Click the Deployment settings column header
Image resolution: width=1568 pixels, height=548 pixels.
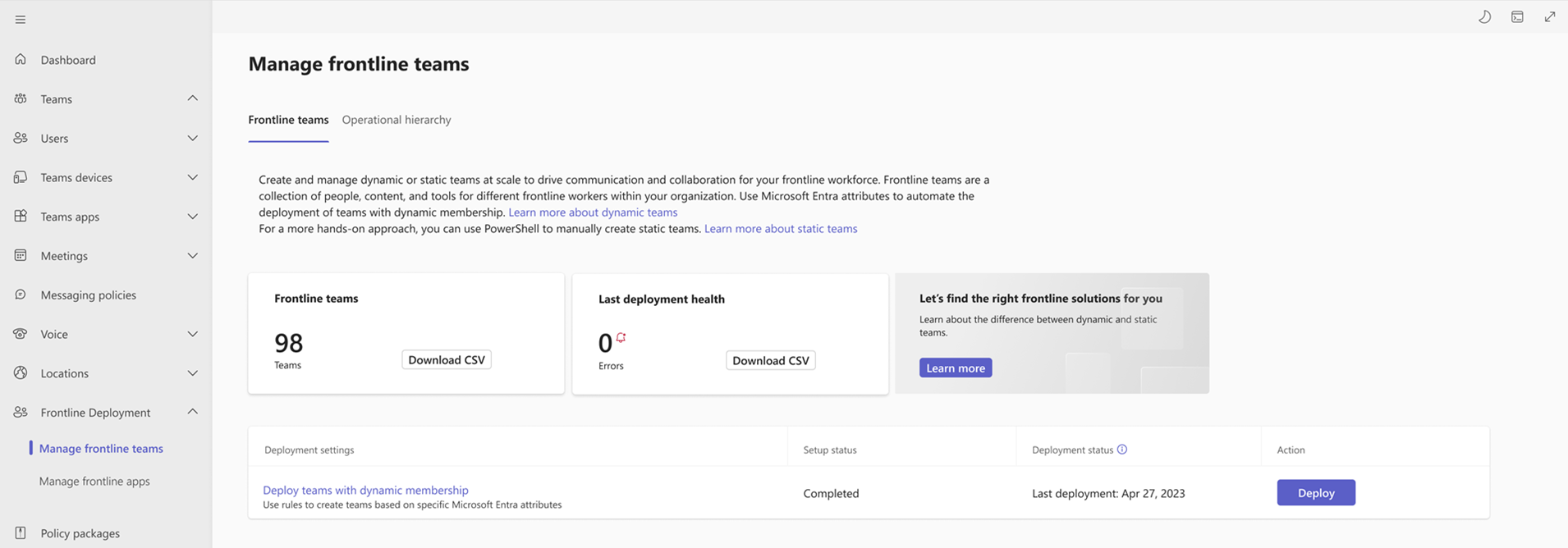click(309, 450)
